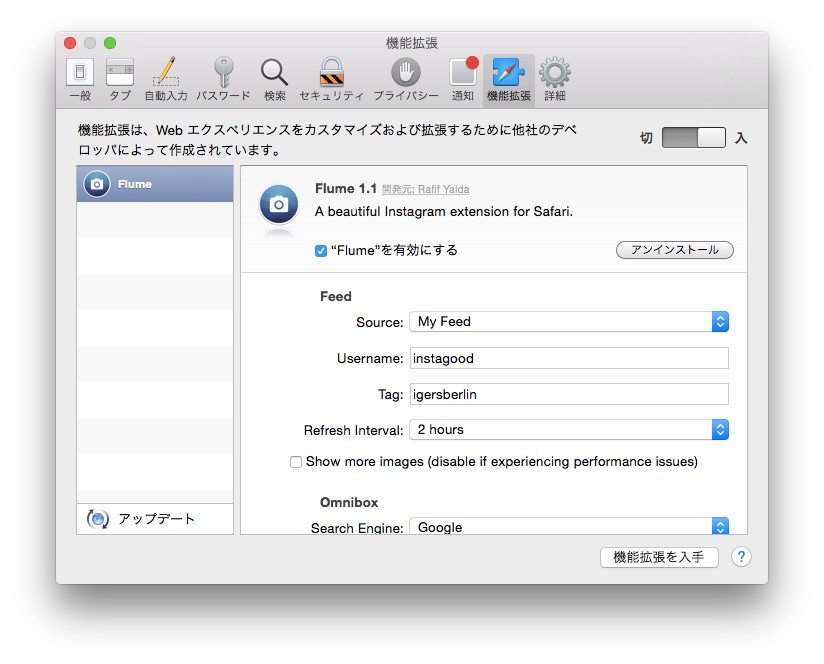This screenshot has width=824, height=664.
Task: Close the preferences window with red button
Action: coord(70,43)
